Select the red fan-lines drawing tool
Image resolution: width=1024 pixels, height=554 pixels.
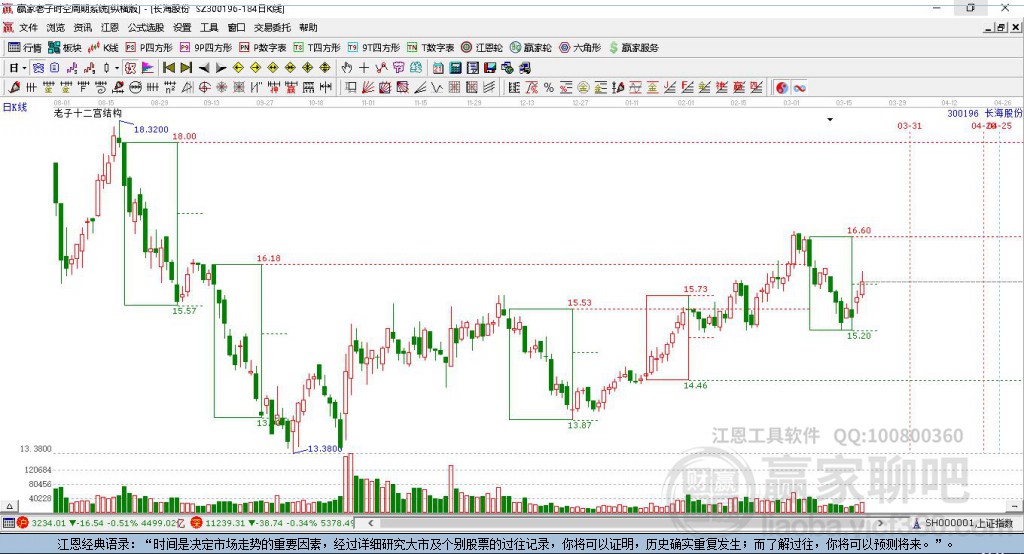click(x=368, y=88)
